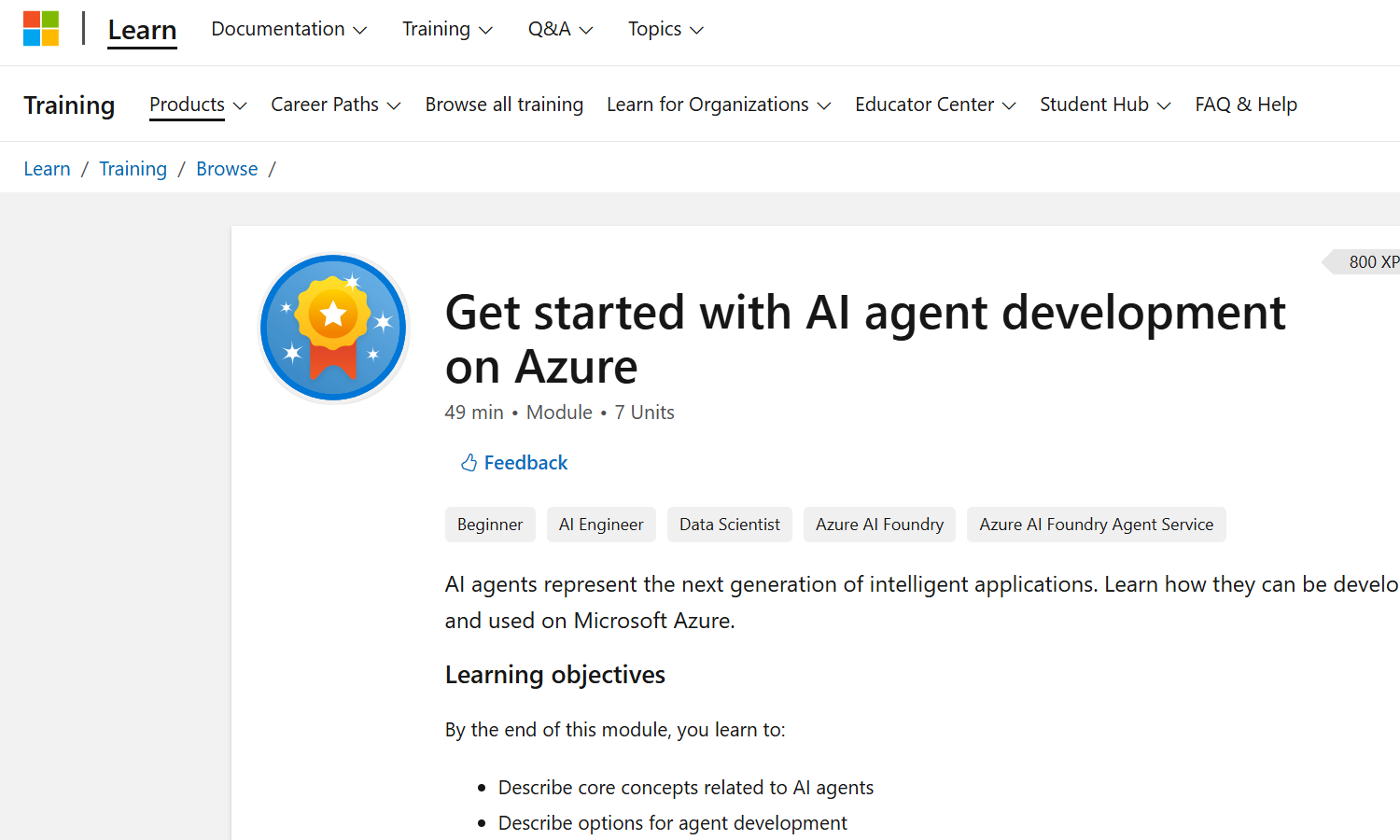1400x840 pixels.
Task: Open FAQ & Help
Action: click(x=1246, y=105)
